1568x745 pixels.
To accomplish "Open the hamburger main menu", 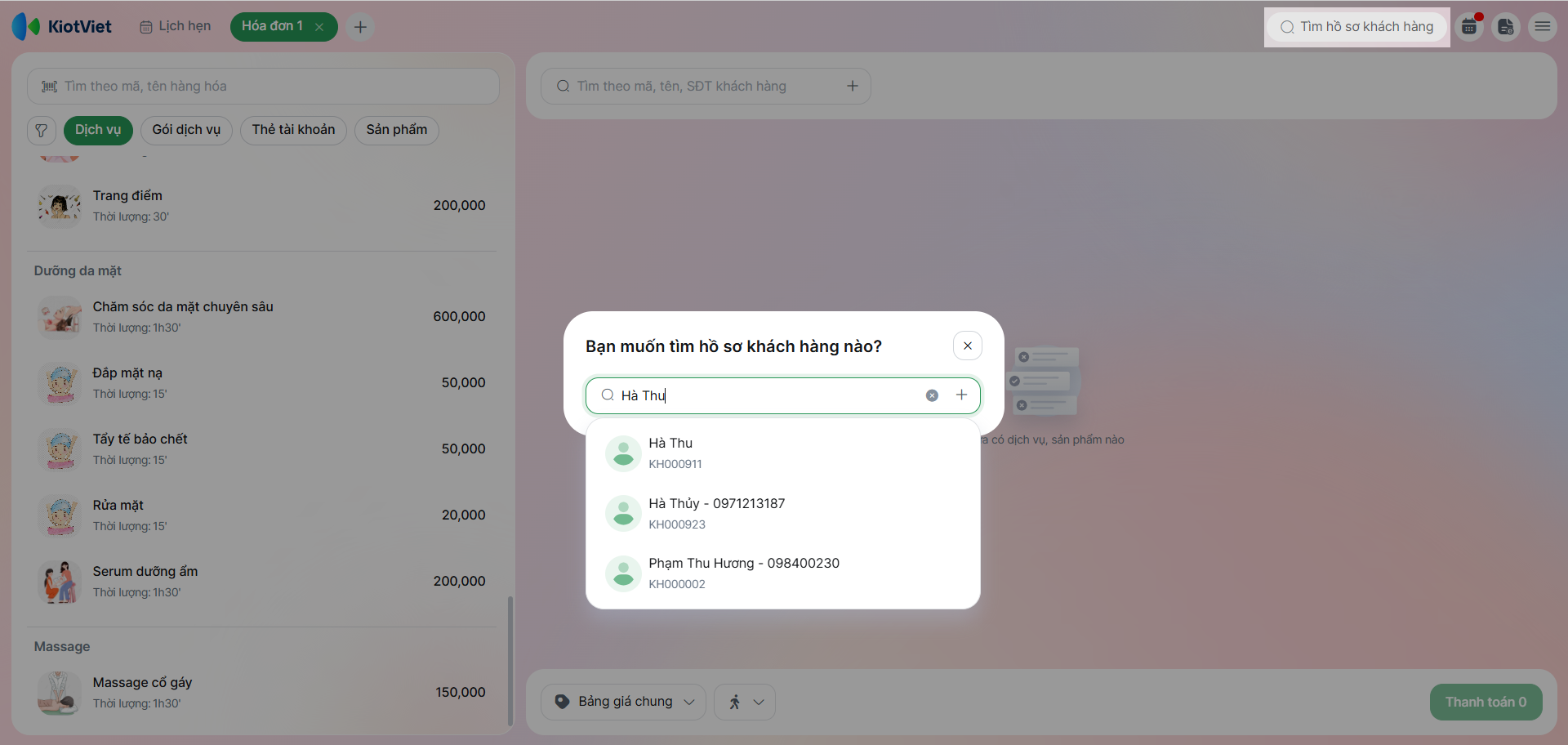I will tap(1543, 27).
